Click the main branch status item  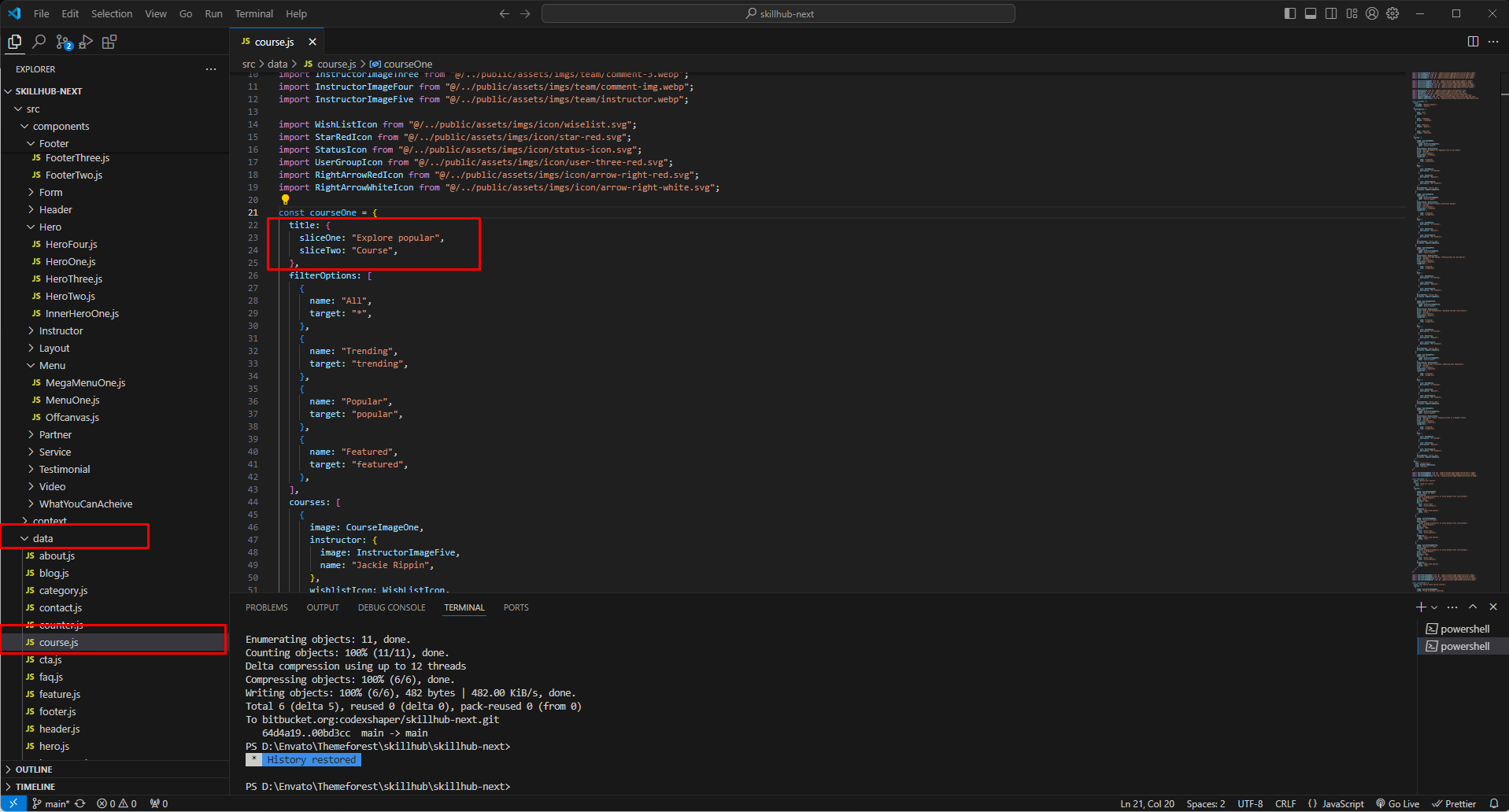point(51,803)
